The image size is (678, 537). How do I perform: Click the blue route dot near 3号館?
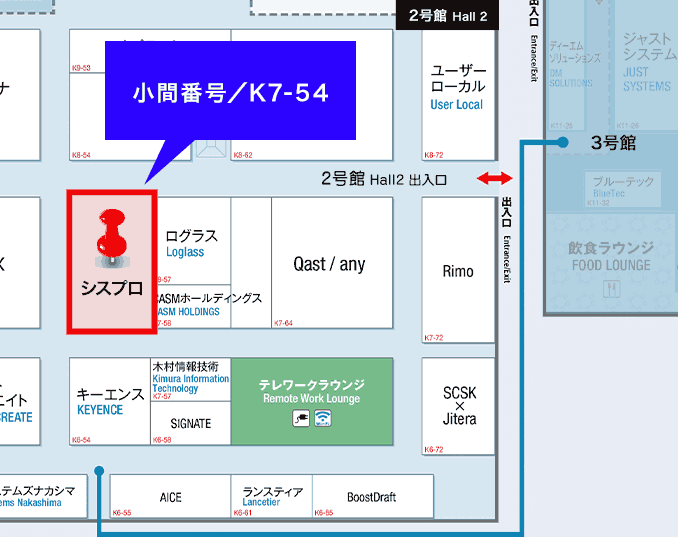(x=563, y=142)
